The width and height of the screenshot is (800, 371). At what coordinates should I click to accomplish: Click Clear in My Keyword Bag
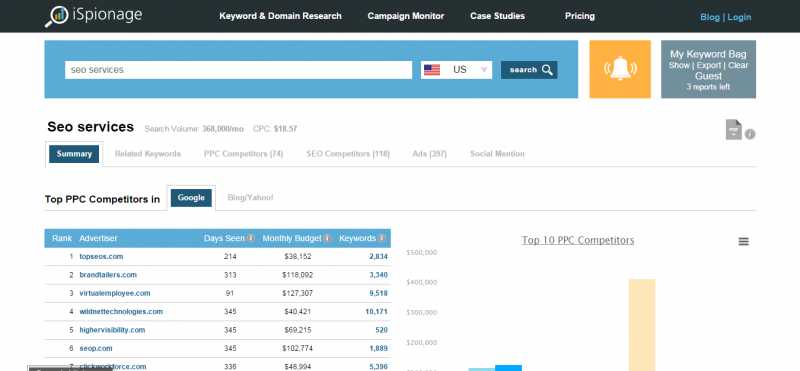[738, 65]
